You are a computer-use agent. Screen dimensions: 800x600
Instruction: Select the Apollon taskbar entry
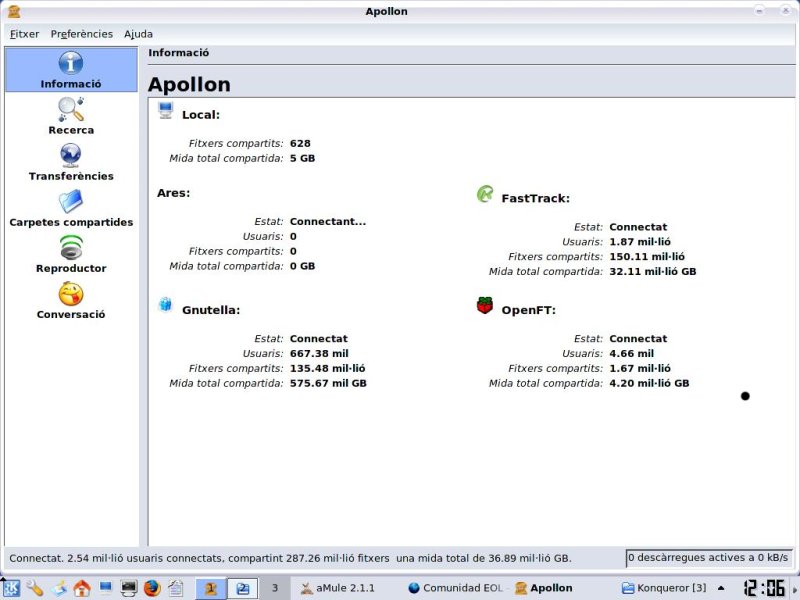pos(543,588)
